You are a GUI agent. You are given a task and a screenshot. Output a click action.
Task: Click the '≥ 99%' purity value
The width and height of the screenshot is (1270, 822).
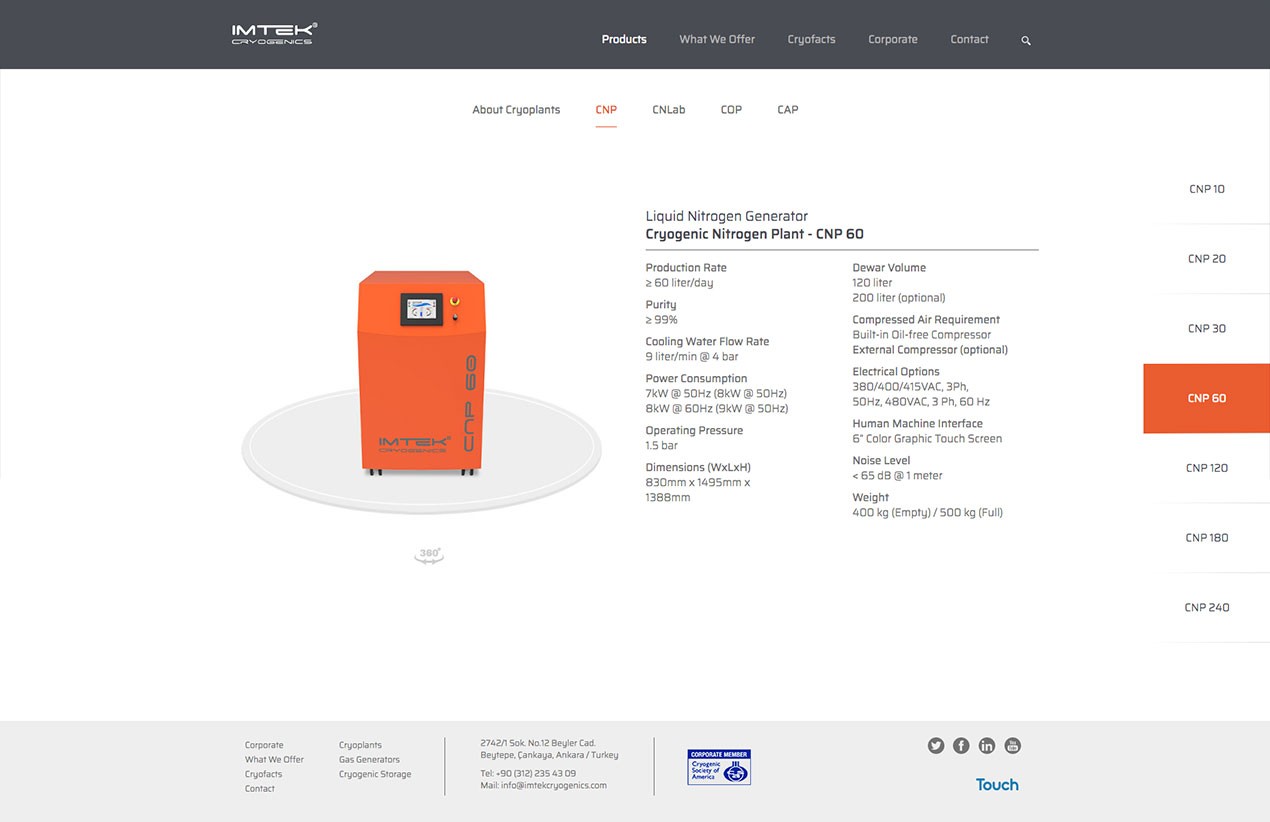[662, 320]
